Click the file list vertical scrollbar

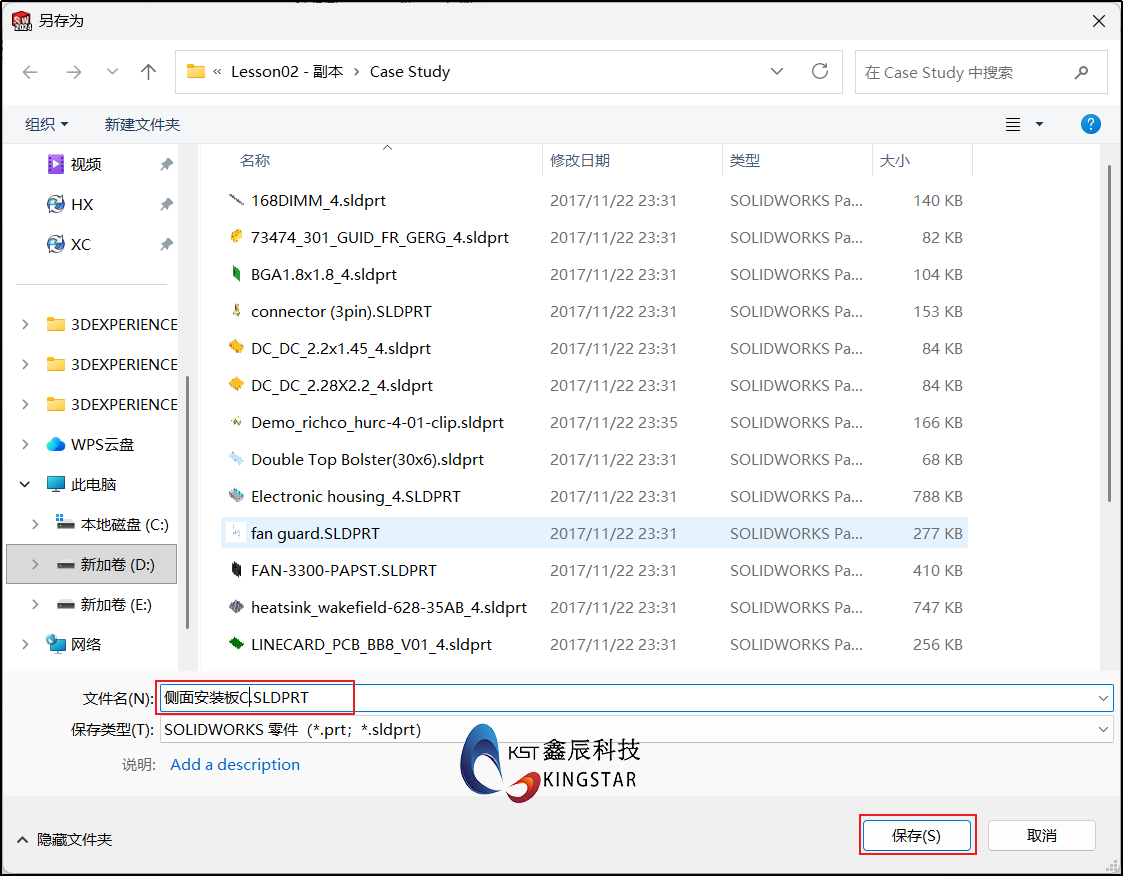(1109, 333)
